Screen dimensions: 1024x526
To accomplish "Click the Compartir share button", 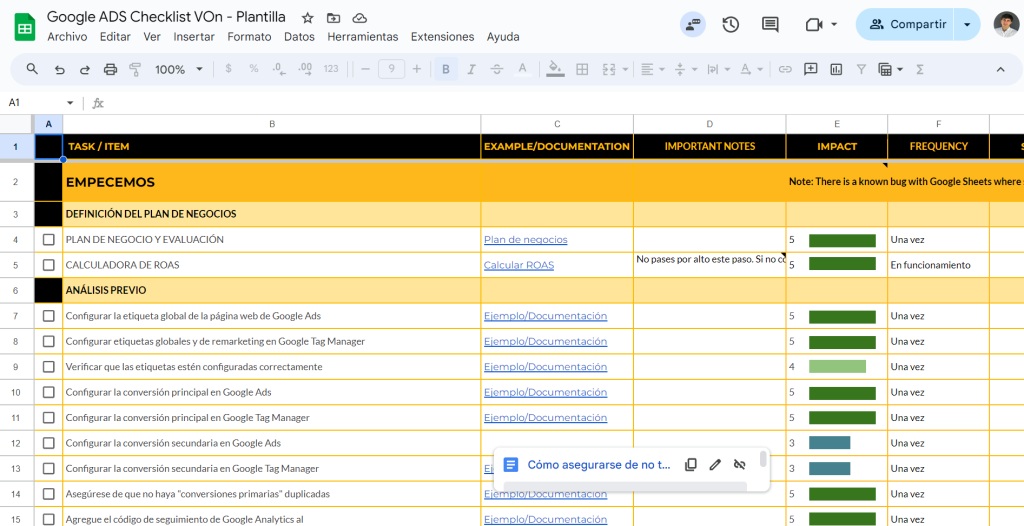I will tap(907, 25).
